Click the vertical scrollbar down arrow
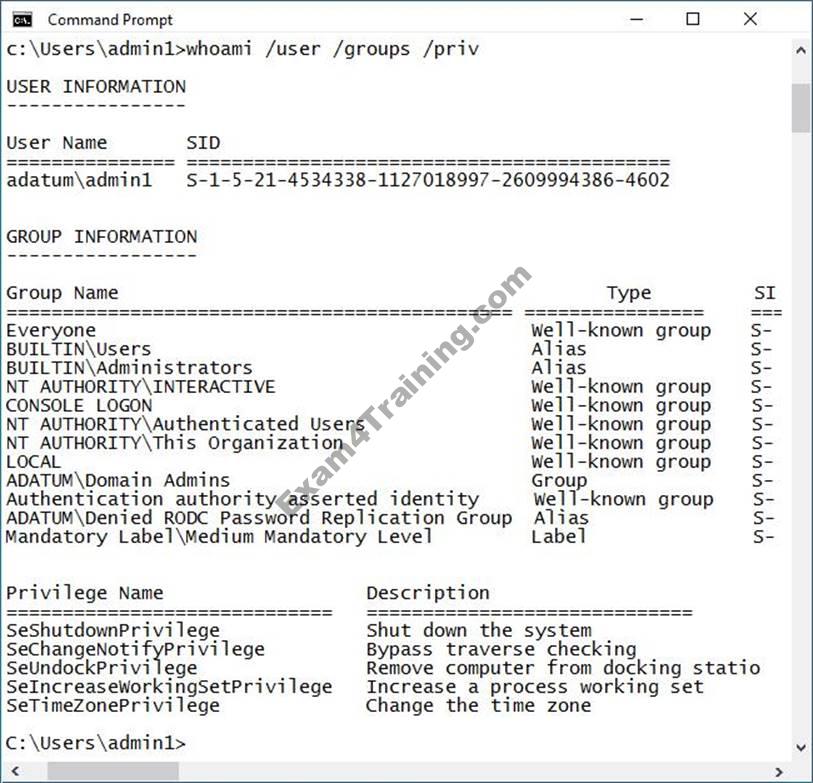The height and width of the screenshot is (783, 813). pos(801,748)
